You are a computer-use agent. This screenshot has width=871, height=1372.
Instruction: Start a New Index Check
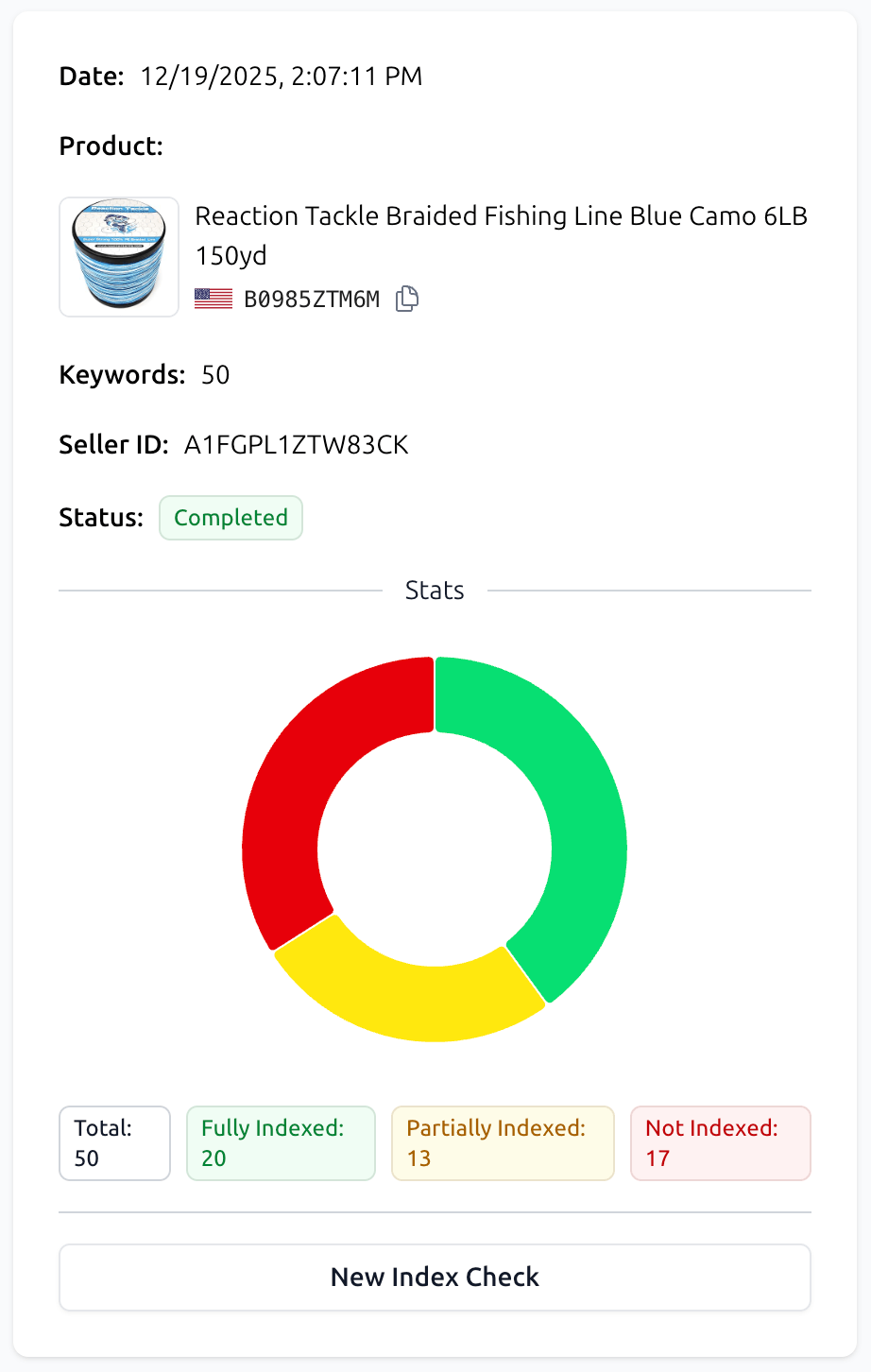click(435, 1277)
